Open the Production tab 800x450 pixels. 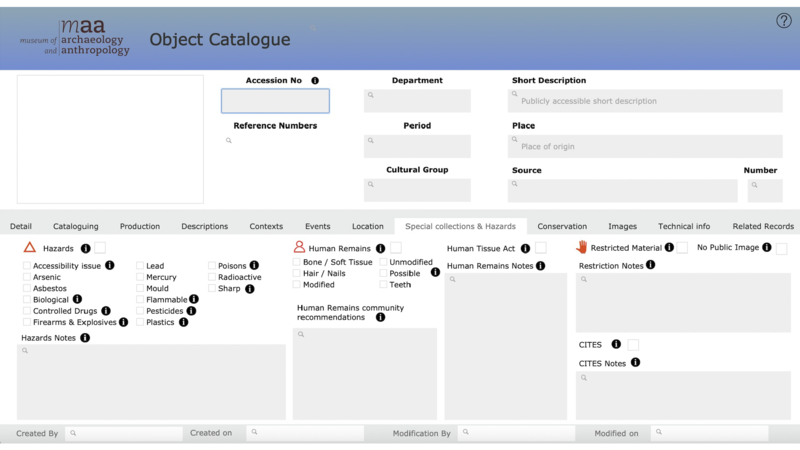click(140, 226)
